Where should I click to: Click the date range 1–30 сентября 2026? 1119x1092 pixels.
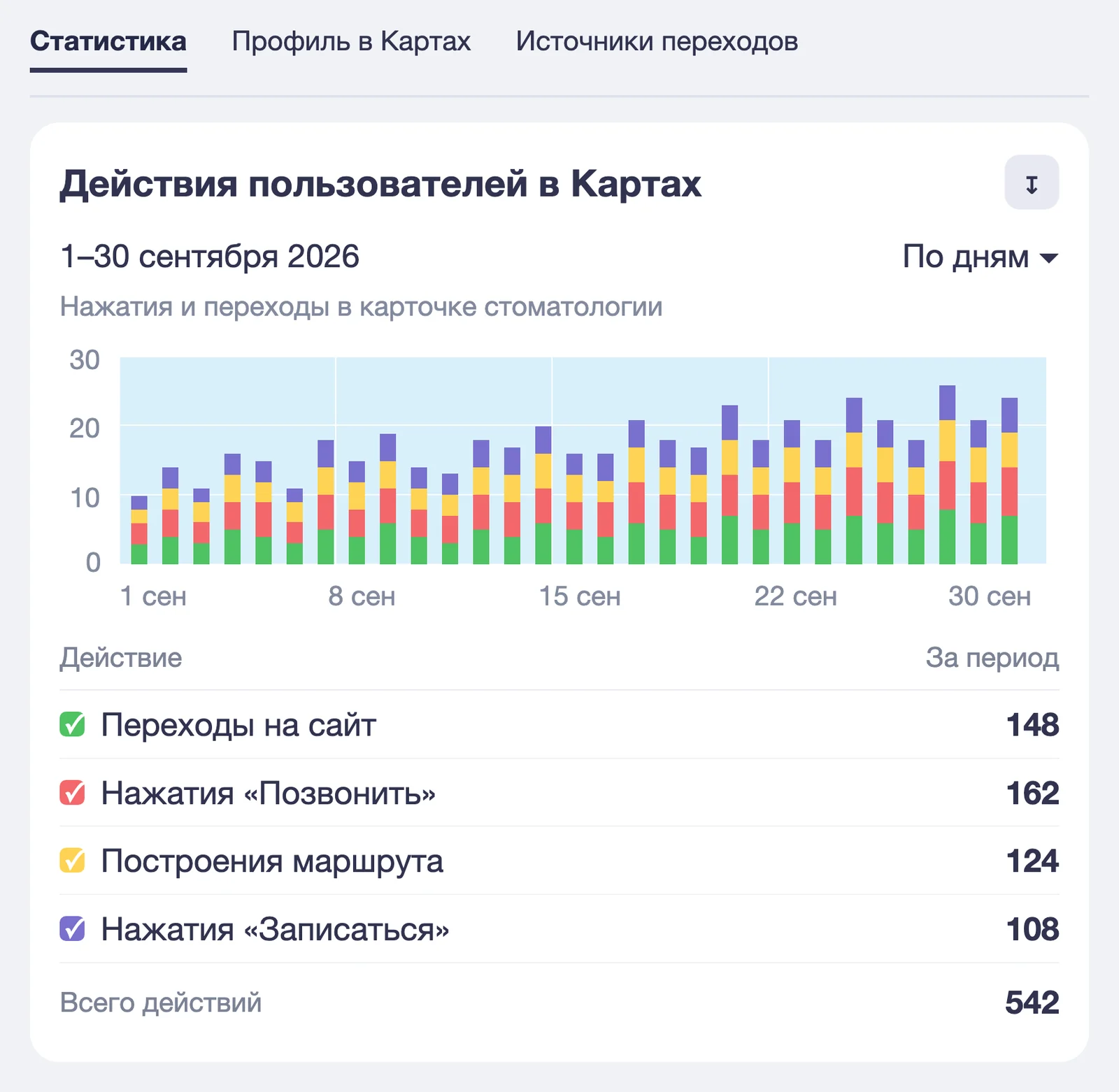pyautogui.click(x=210, y=257)
